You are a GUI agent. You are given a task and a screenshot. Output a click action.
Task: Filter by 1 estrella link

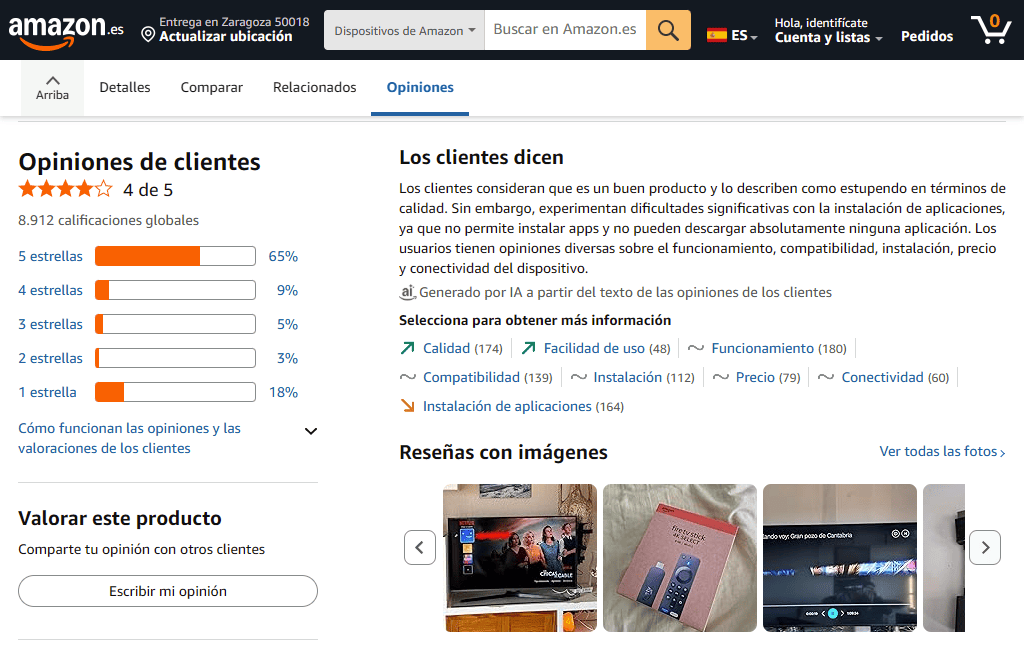tap(47, 392)
